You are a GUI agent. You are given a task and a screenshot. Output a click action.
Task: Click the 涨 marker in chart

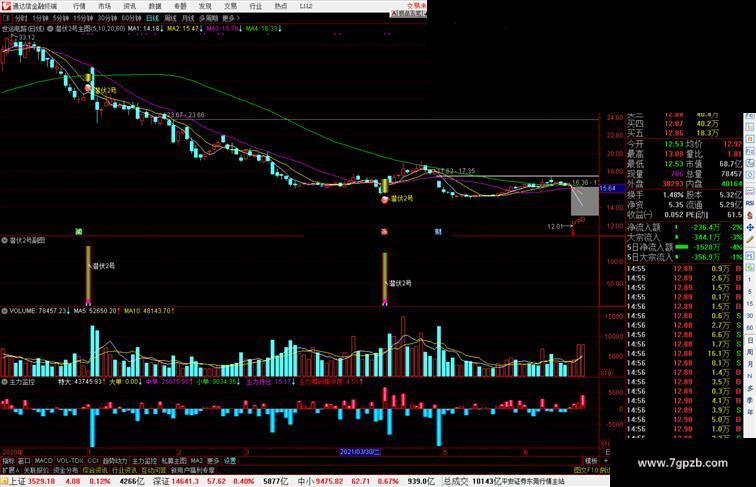click(384, 232)
